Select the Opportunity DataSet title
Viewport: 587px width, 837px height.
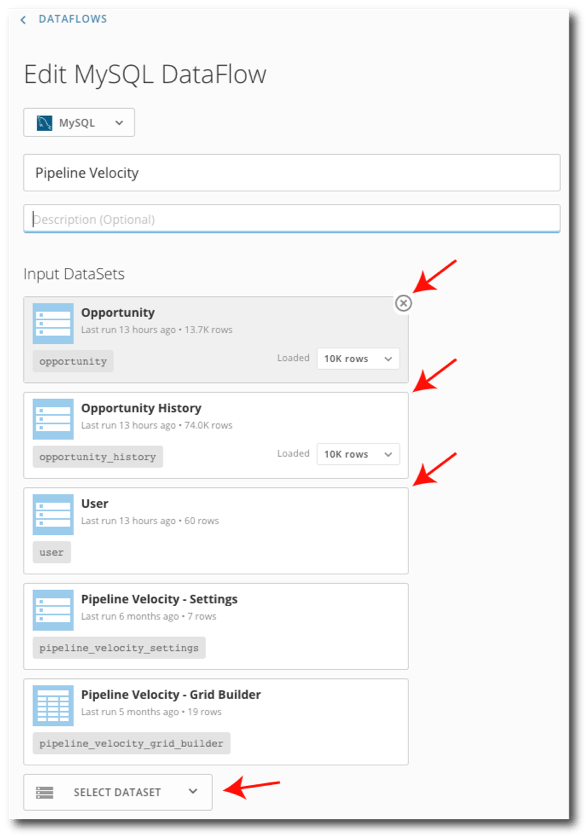click(118, 312)
